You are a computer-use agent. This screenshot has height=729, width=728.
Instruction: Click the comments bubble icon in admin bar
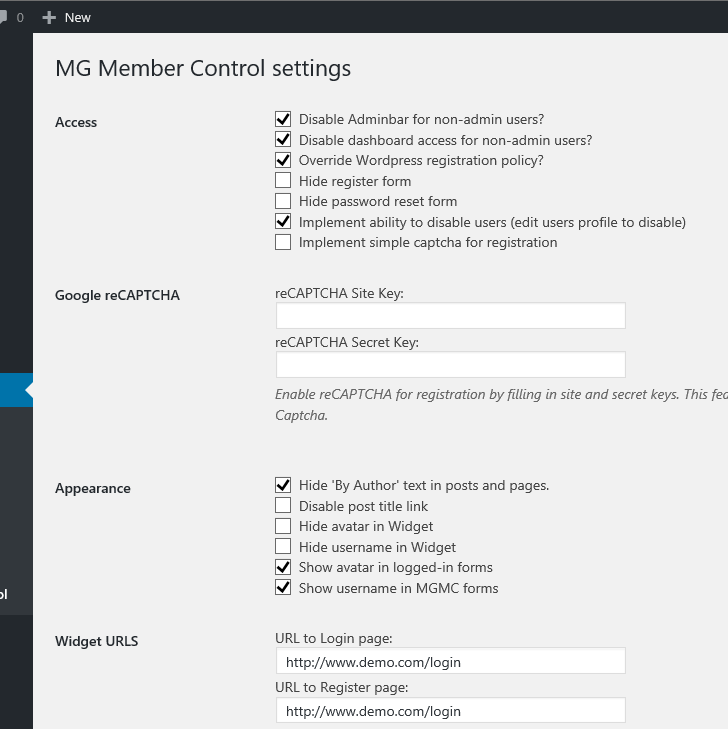(x=3, y=18)
